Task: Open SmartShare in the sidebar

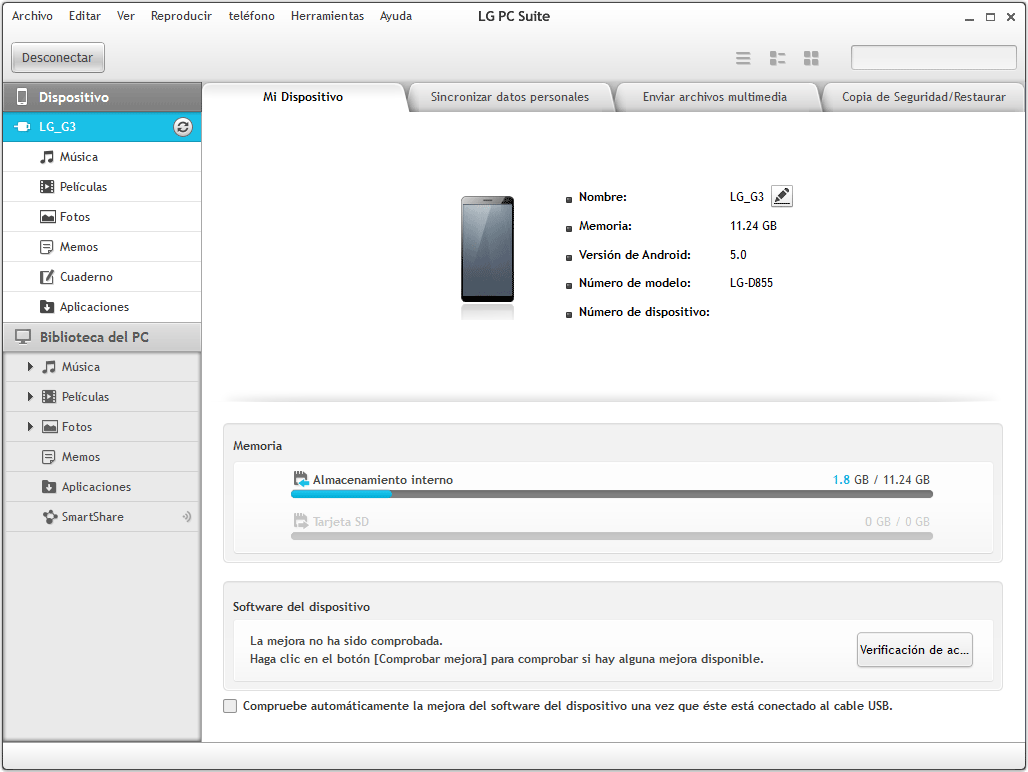Action: 102,517
